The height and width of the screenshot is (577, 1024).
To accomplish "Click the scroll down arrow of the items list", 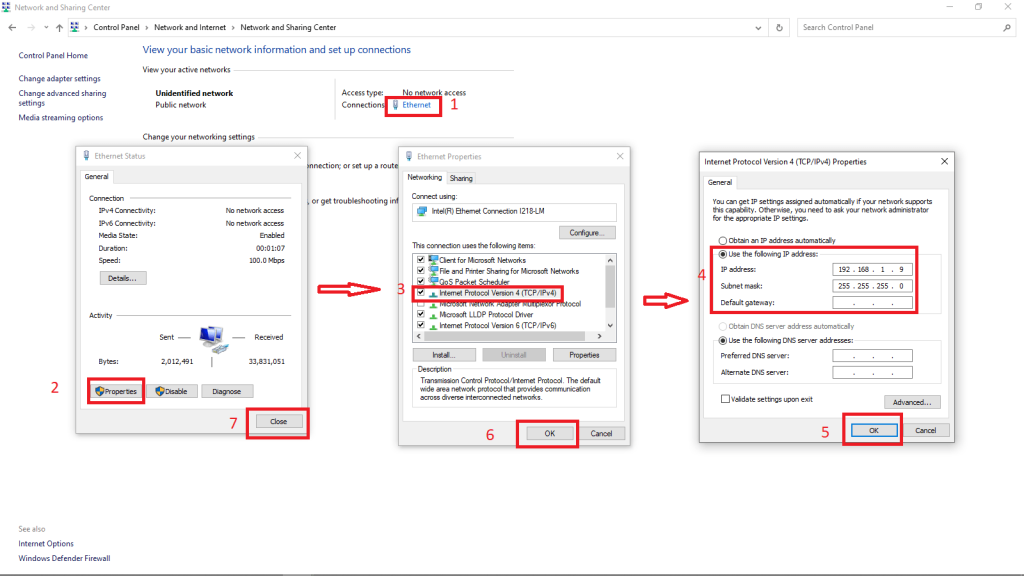I will [x=610, y=325].
